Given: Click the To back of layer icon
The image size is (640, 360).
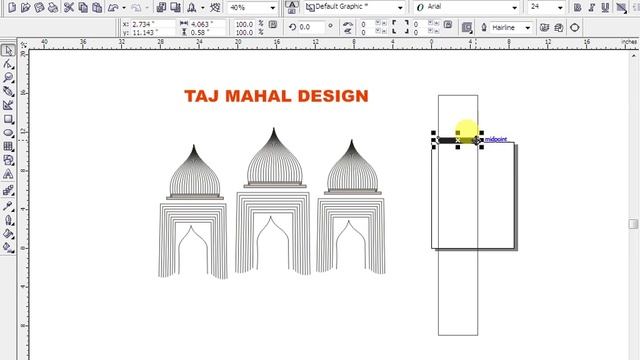Looking at the screenshot, I should tap(559, 28).
